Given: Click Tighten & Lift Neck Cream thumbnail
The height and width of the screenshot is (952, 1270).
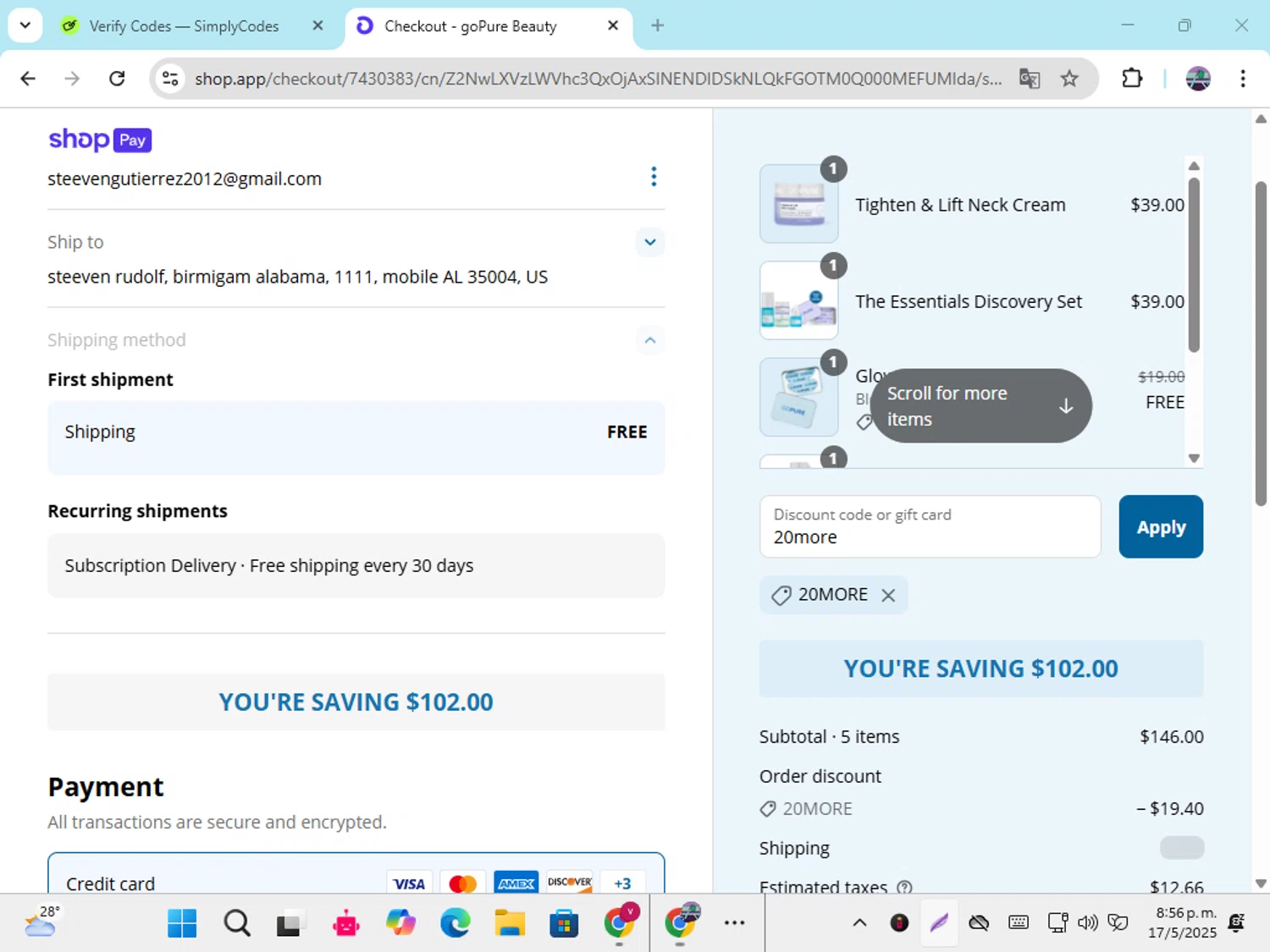Looking at the screenshot, I should [x=798, y=204].
